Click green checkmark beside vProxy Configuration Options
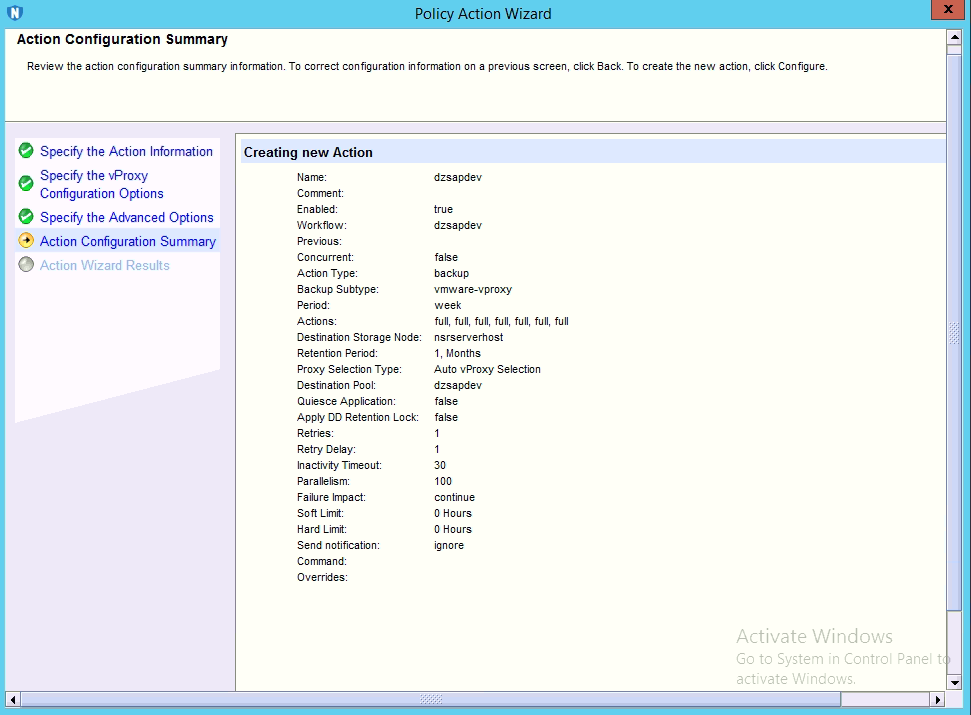Image resolution: width=971 pixels, height=715 pixels. click(26, 184)
